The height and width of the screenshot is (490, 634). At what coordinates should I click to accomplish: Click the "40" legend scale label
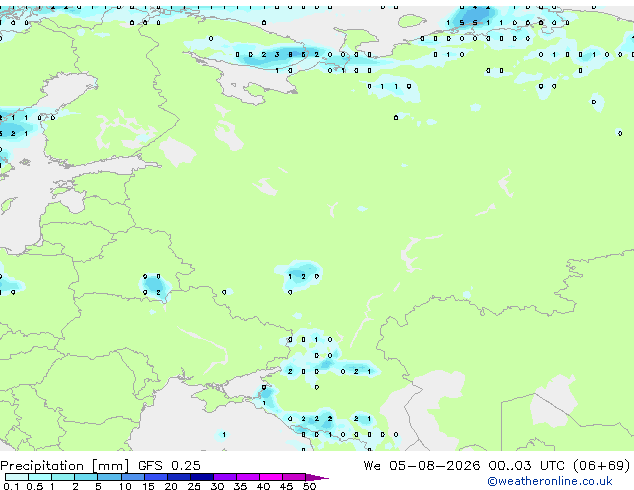[x=263, y=486]
